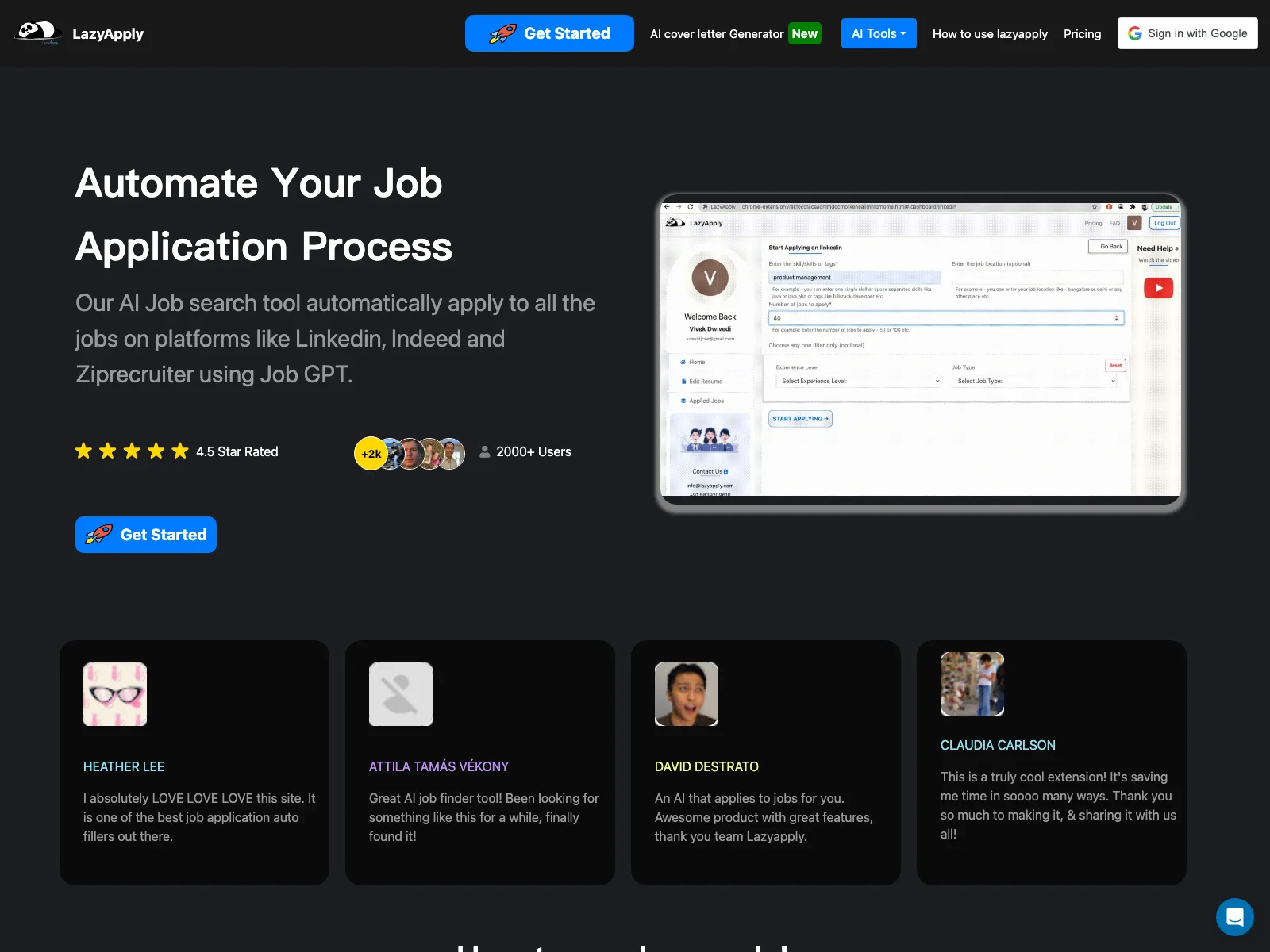The height and width of the screenshot is (952, 1270).
Task: Click the hero Get Started button
Action: [146, 535]
